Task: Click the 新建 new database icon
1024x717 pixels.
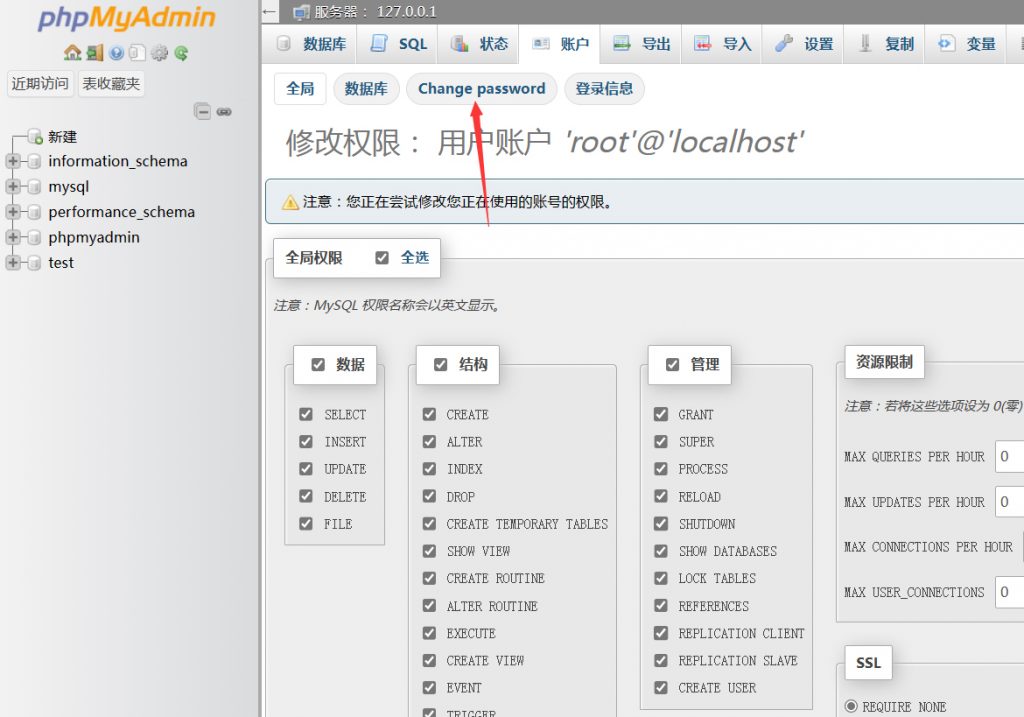Action: tap(35, 136)
